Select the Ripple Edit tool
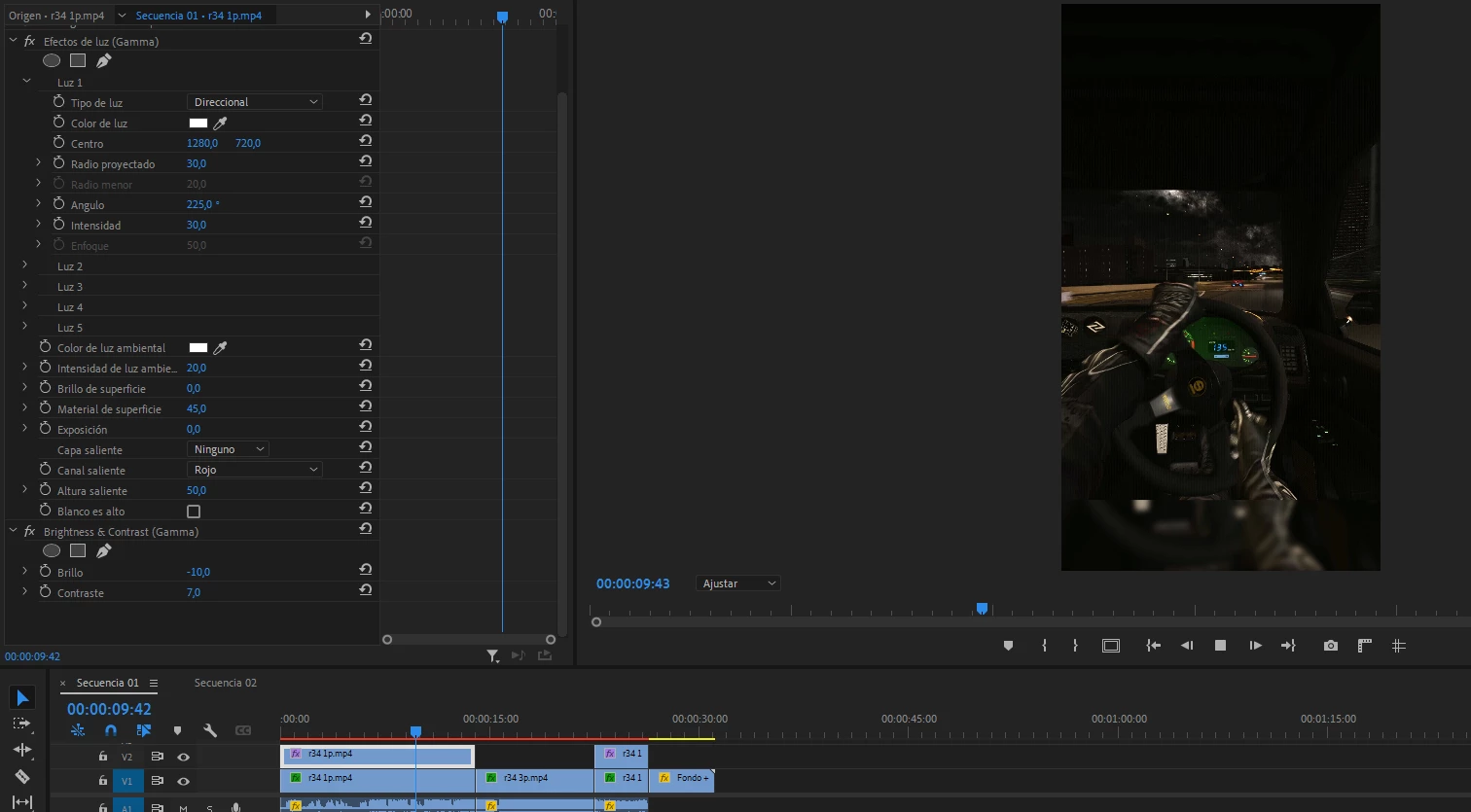The width and height of the screenshot is (1471, 812). click(x=22, y=750)
